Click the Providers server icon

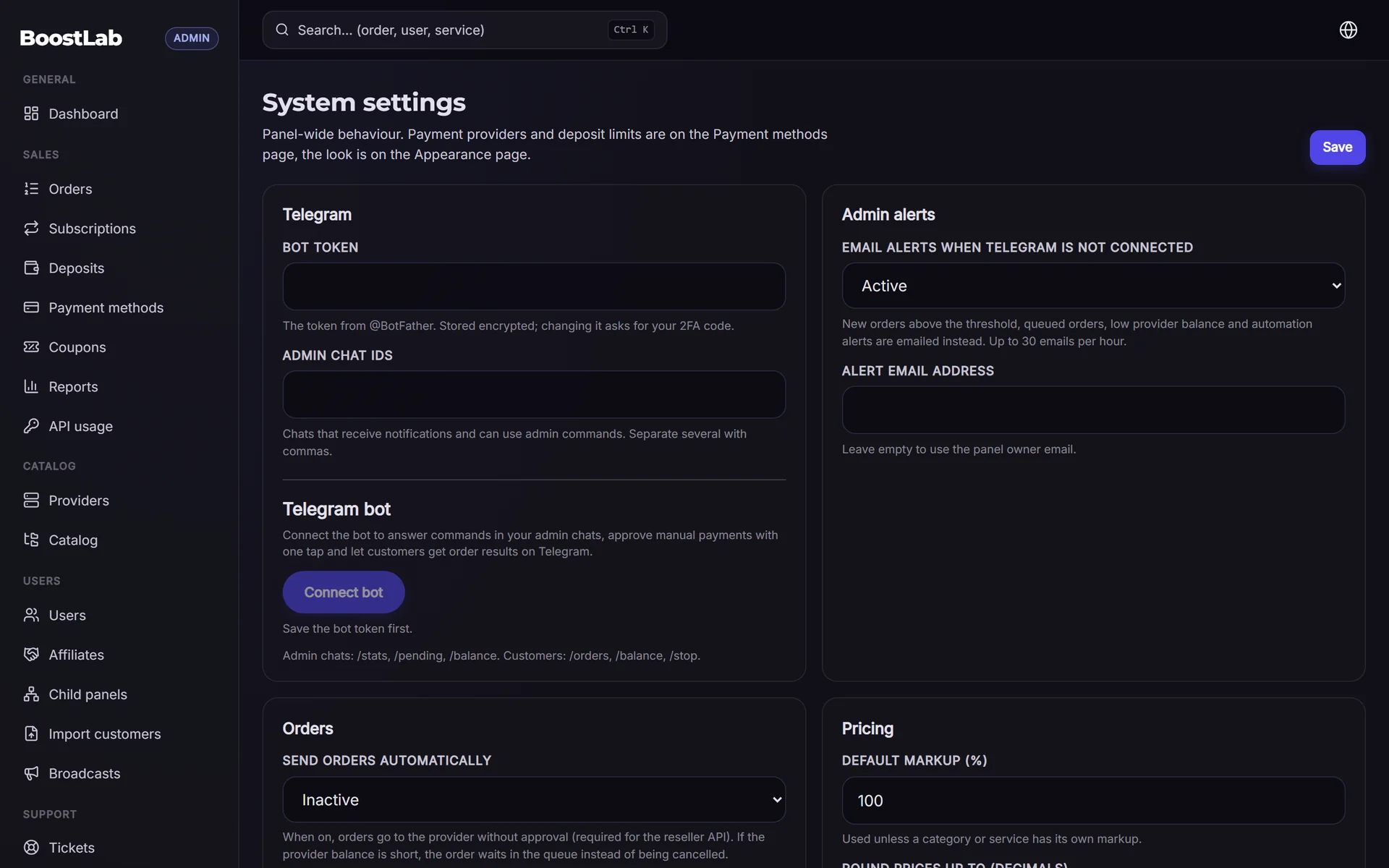[31, 501]
